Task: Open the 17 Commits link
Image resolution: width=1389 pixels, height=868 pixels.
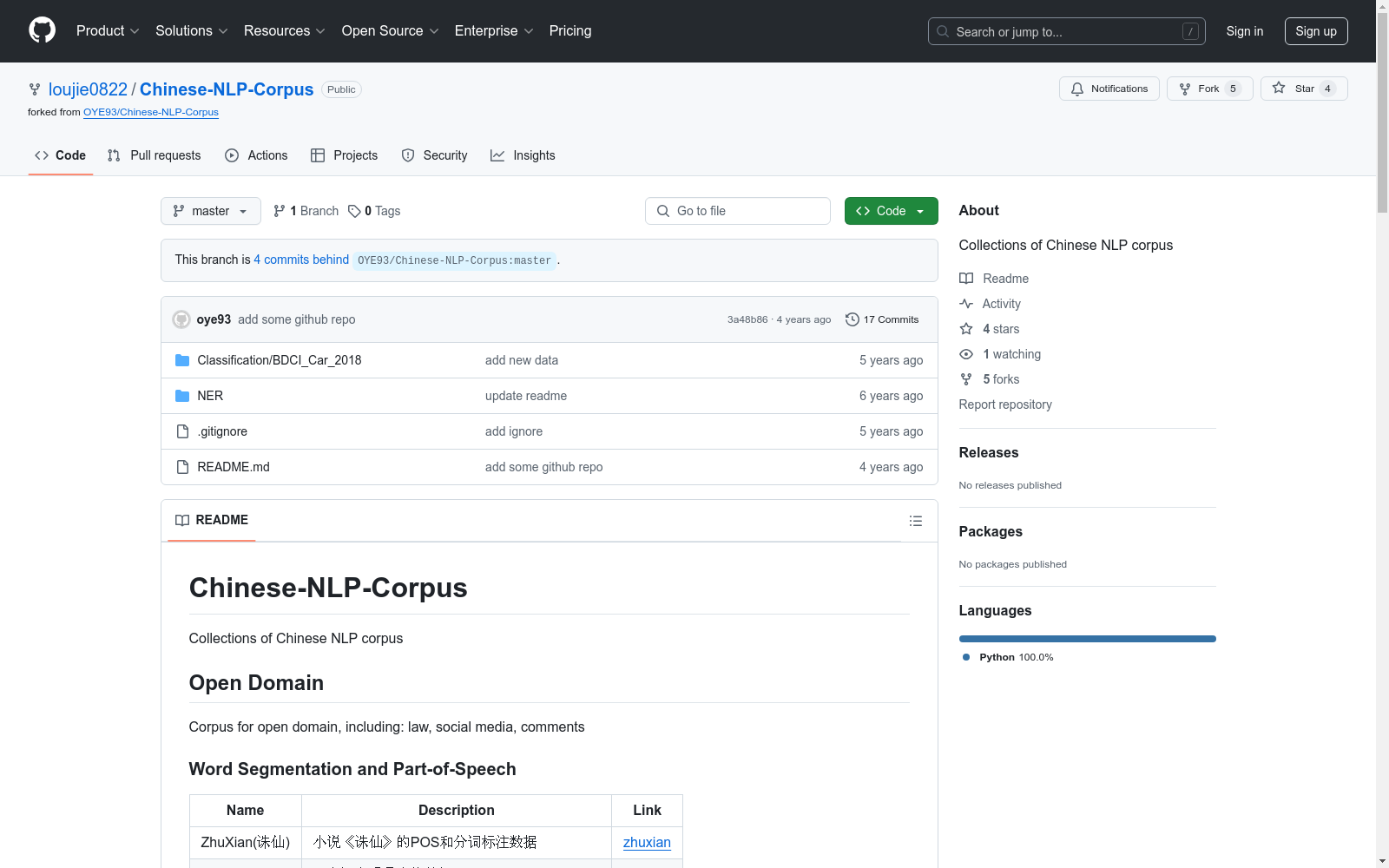Action: [882, 319]
